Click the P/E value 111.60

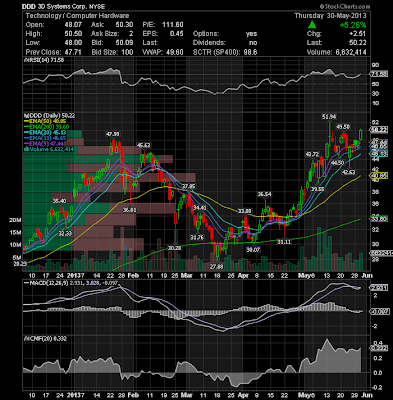point(173,25)
